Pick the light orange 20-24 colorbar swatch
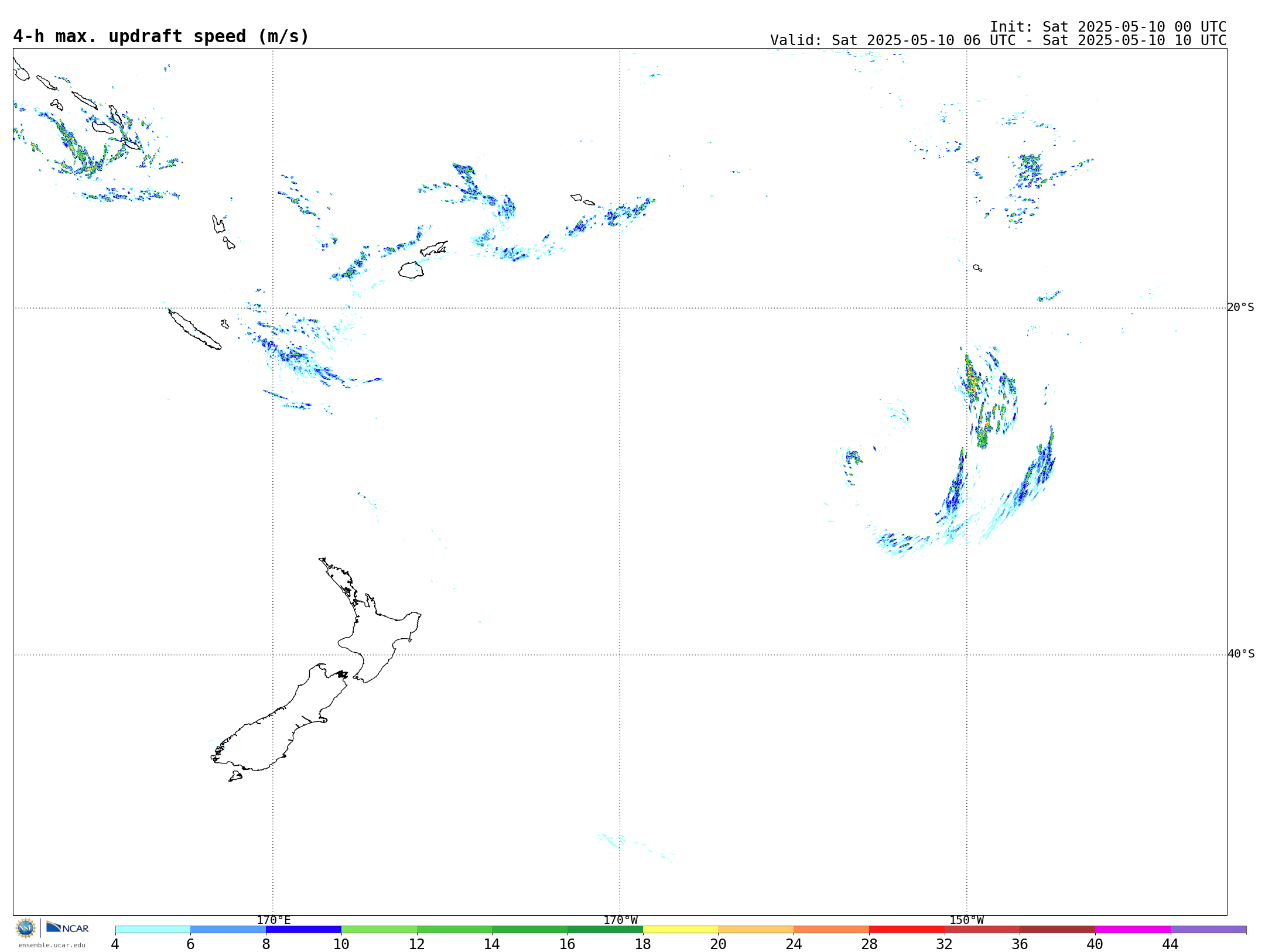The image size is (1265, 952). pyautogui.click(x=756, y=930)
